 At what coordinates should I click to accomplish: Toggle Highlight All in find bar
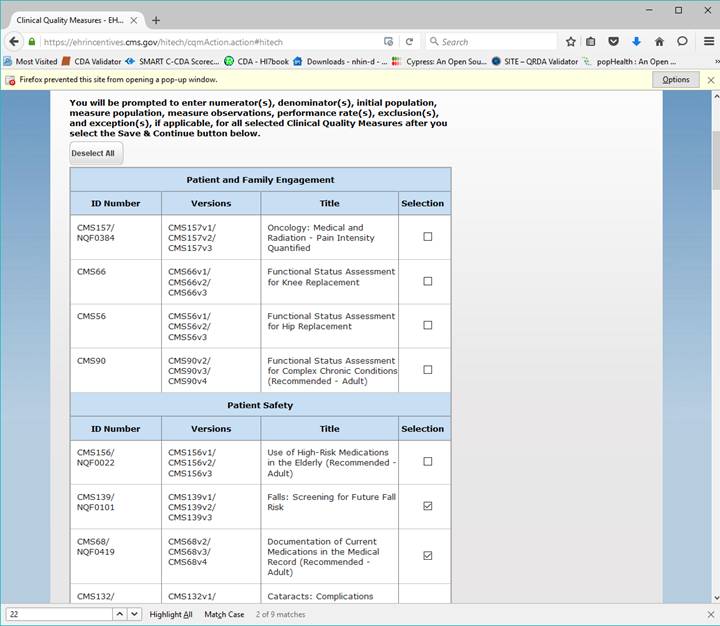tap(170, 614)
